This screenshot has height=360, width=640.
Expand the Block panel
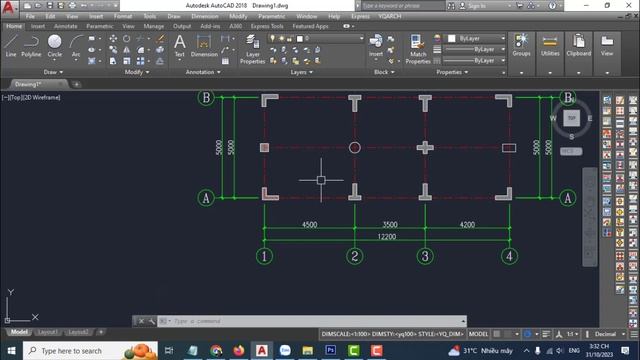coord(384,72)
